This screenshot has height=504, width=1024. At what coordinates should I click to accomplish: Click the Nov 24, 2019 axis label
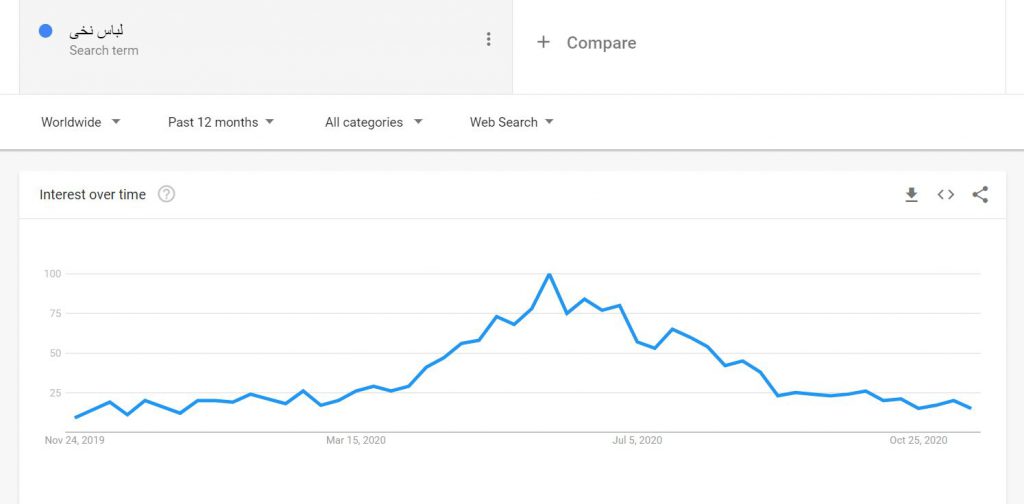(x=74, y=441)
